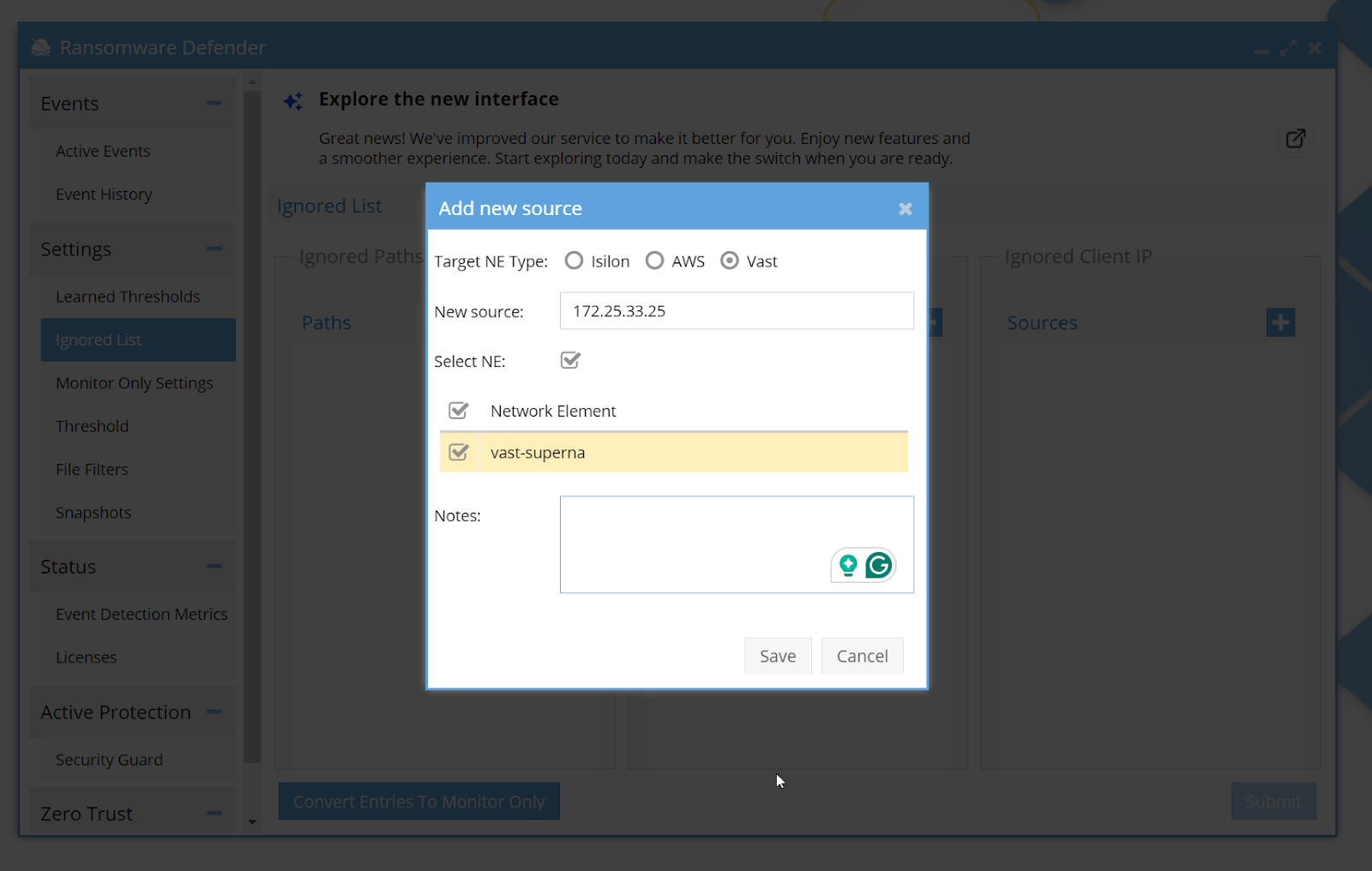Click the Cancel button
This screenshot has width=1372, height=871.
862,656
